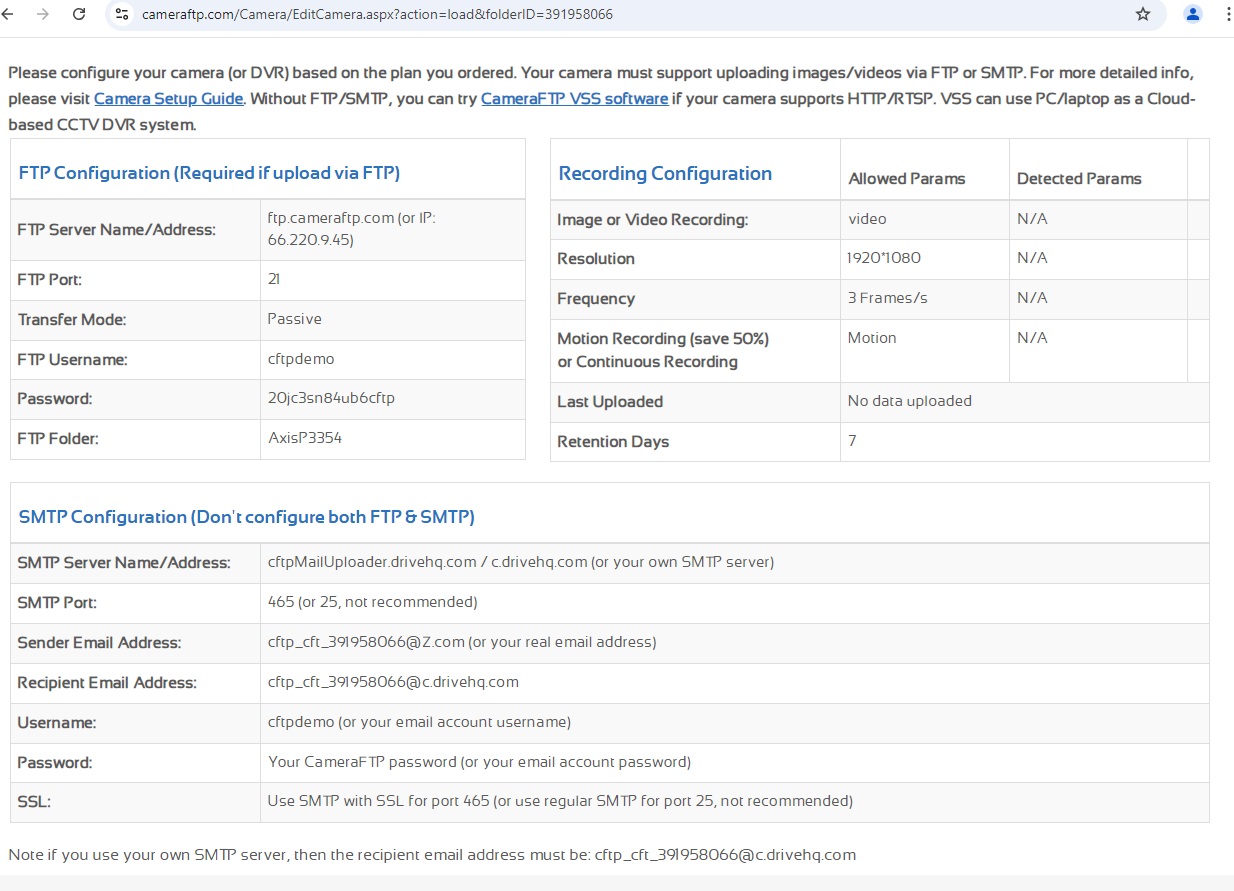Click the cameraftp.com URL in address bar
Viewport: 1234px width, 891px height.
(377, 15)
